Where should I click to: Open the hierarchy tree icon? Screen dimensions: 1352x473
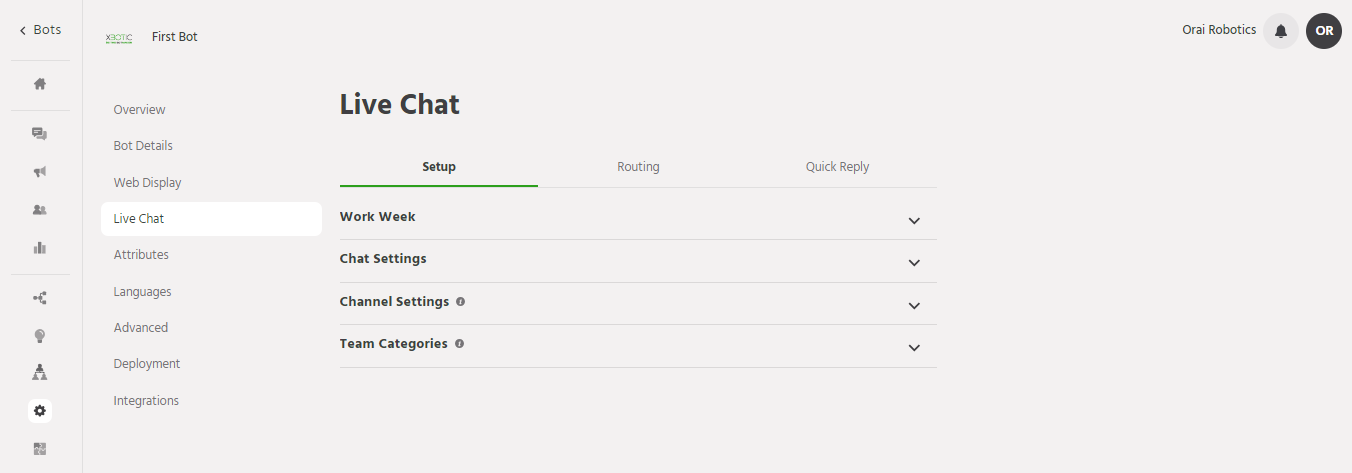(x=40, y=373)
